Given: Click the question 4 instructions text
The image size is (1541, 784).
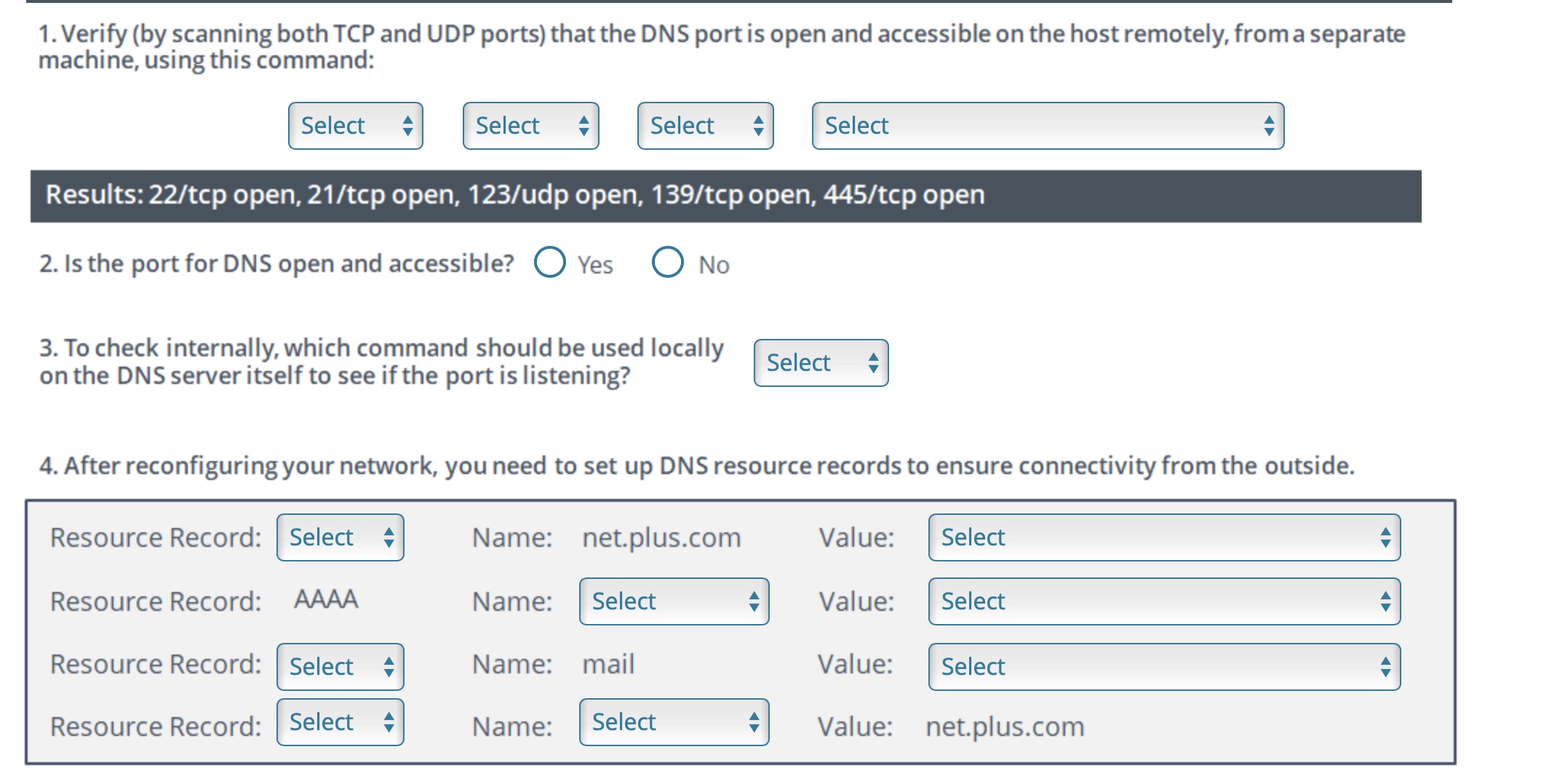Looking at the screenshot, I should click(x=697, y=465).
